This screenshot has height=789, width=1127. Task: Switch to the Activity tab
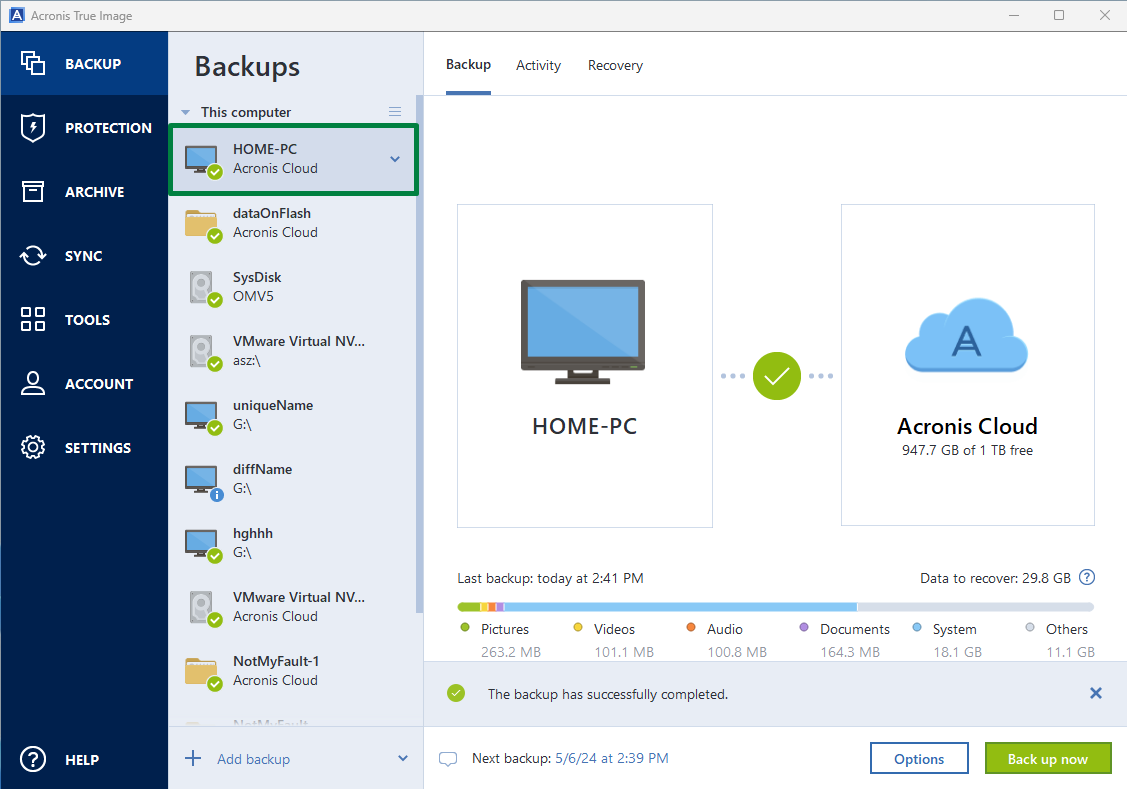(x=538, y=65)
